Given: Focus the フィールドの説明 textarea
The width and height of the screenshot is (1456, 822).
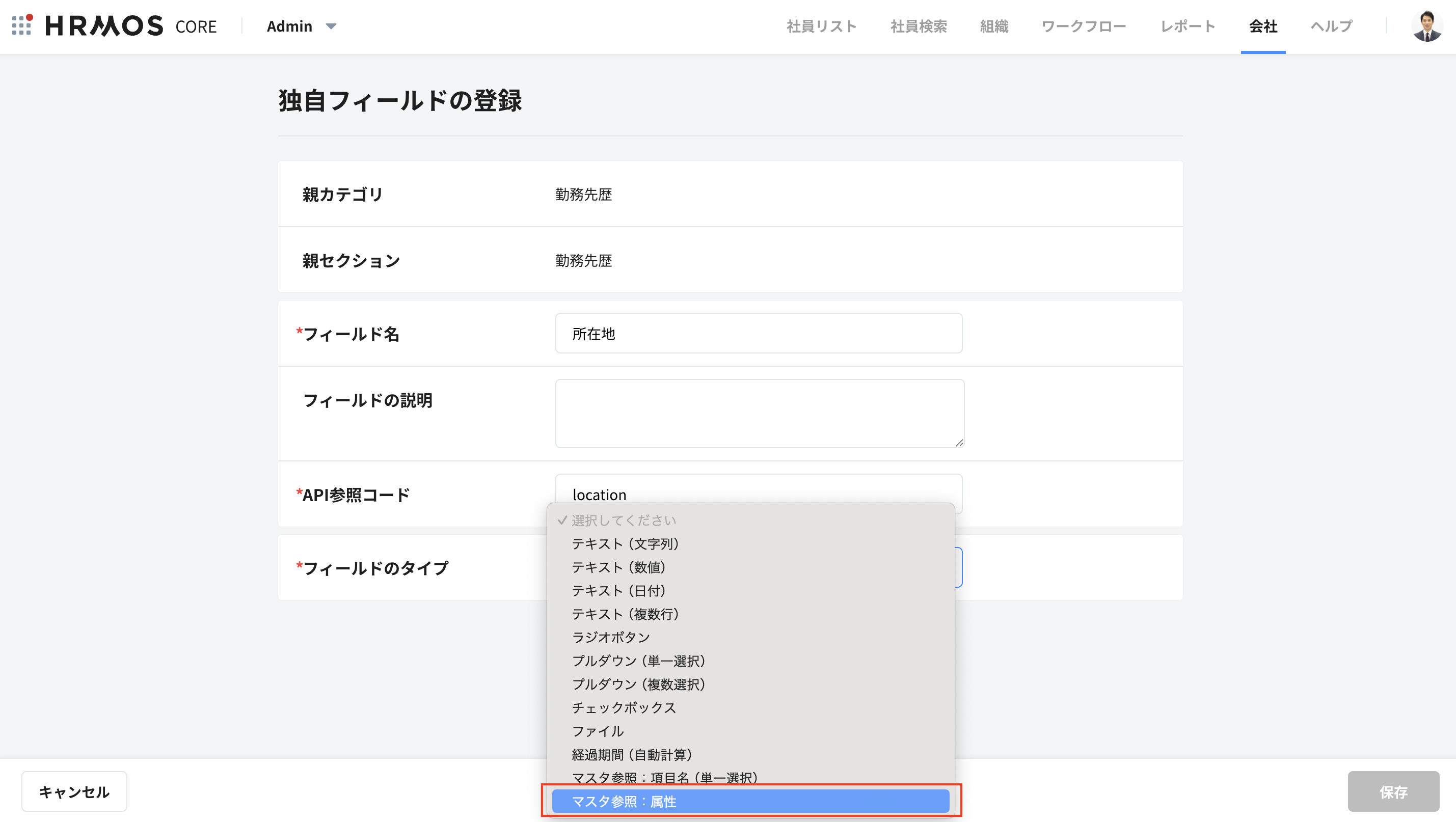Looking at the screenshot, I should point(759,413).
